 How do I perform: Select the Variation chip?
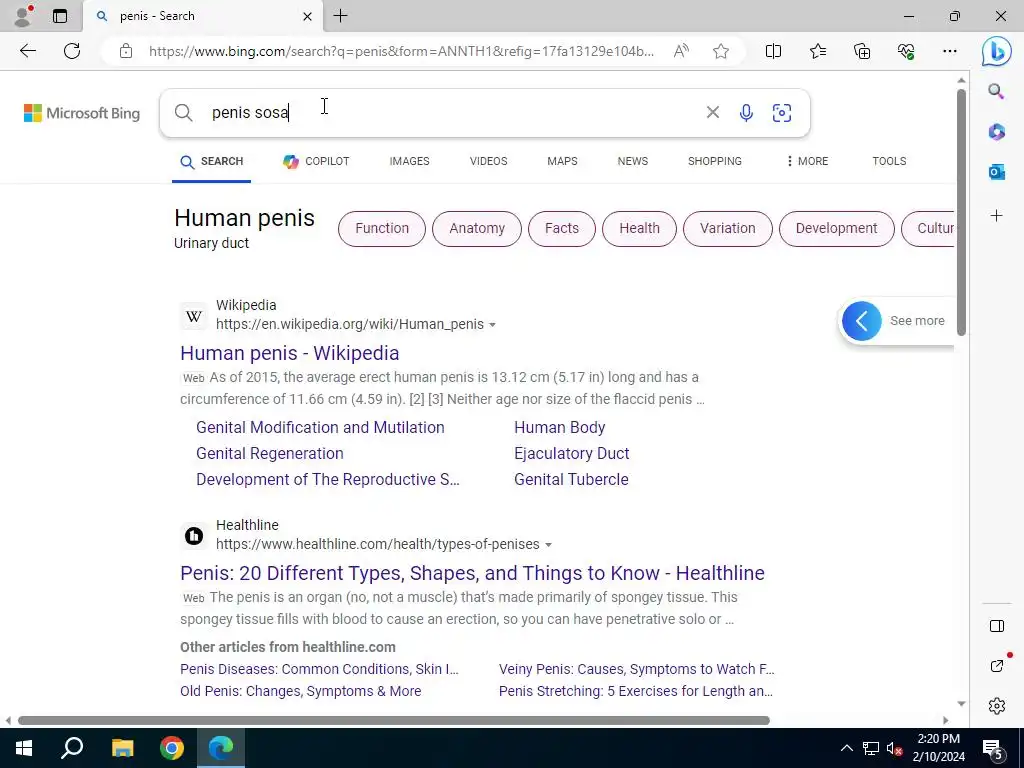pos(728,229)
